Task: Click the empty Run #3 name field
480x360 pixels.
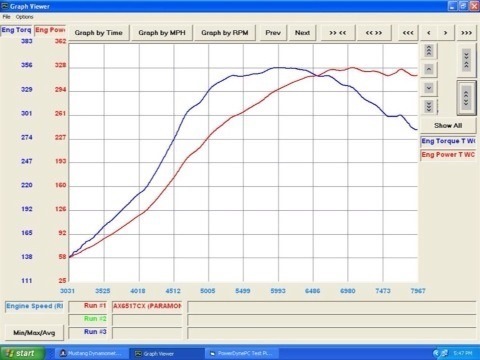Action: click(x=147, y=333)
